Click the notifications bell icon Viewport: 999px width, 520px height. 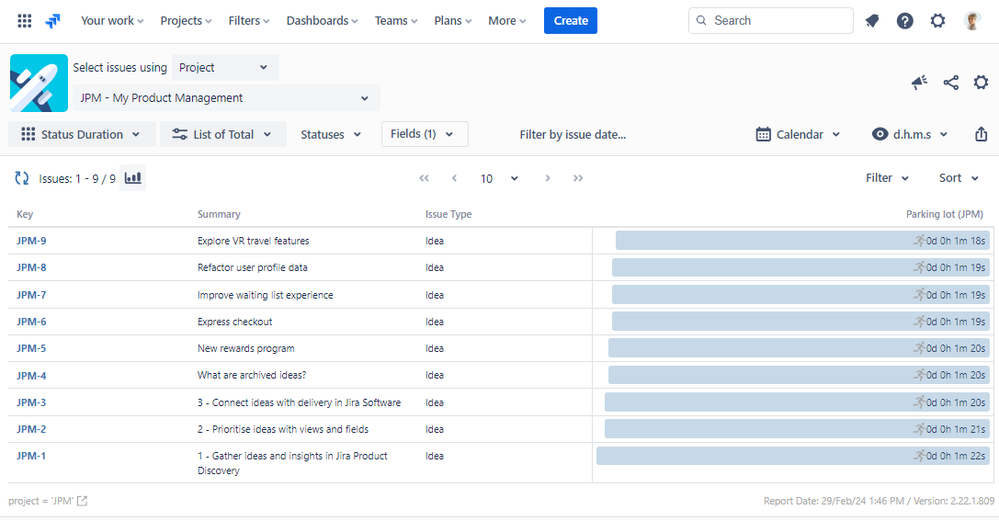(872, 20)
